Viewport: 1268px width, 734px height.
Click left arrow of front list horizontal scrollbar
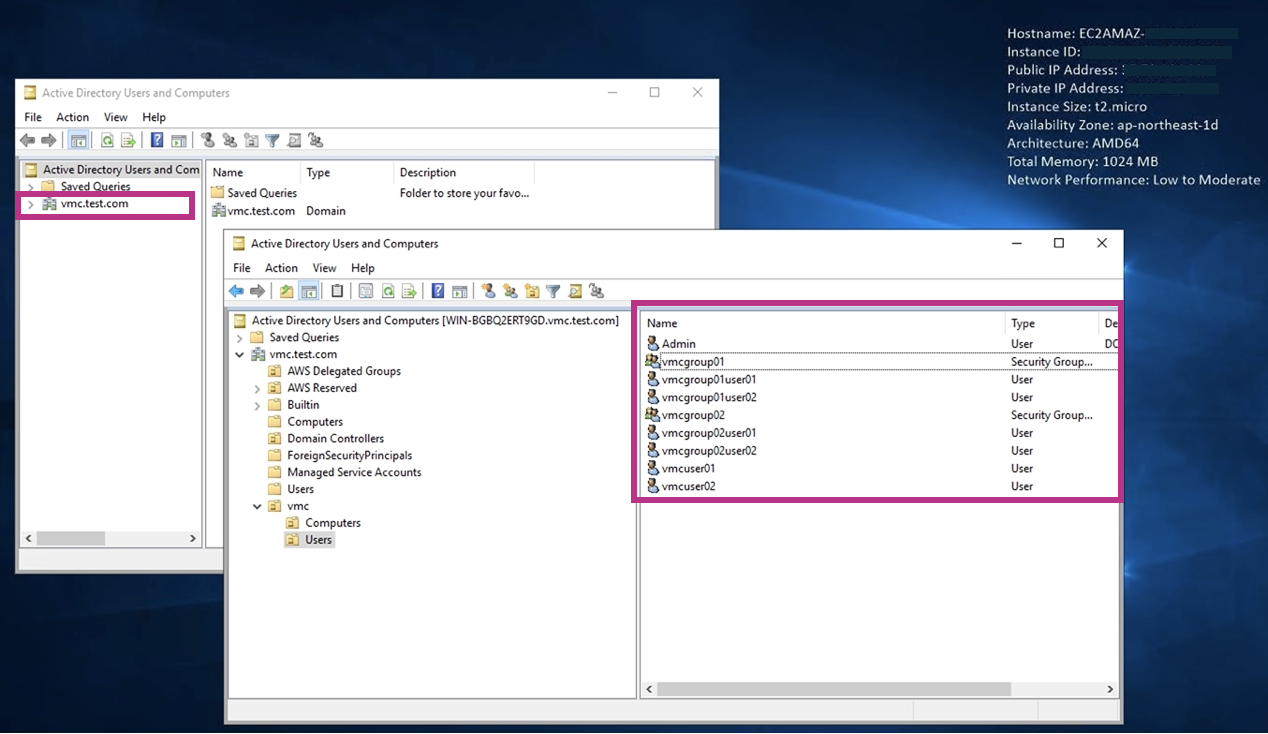coord(650,689)
